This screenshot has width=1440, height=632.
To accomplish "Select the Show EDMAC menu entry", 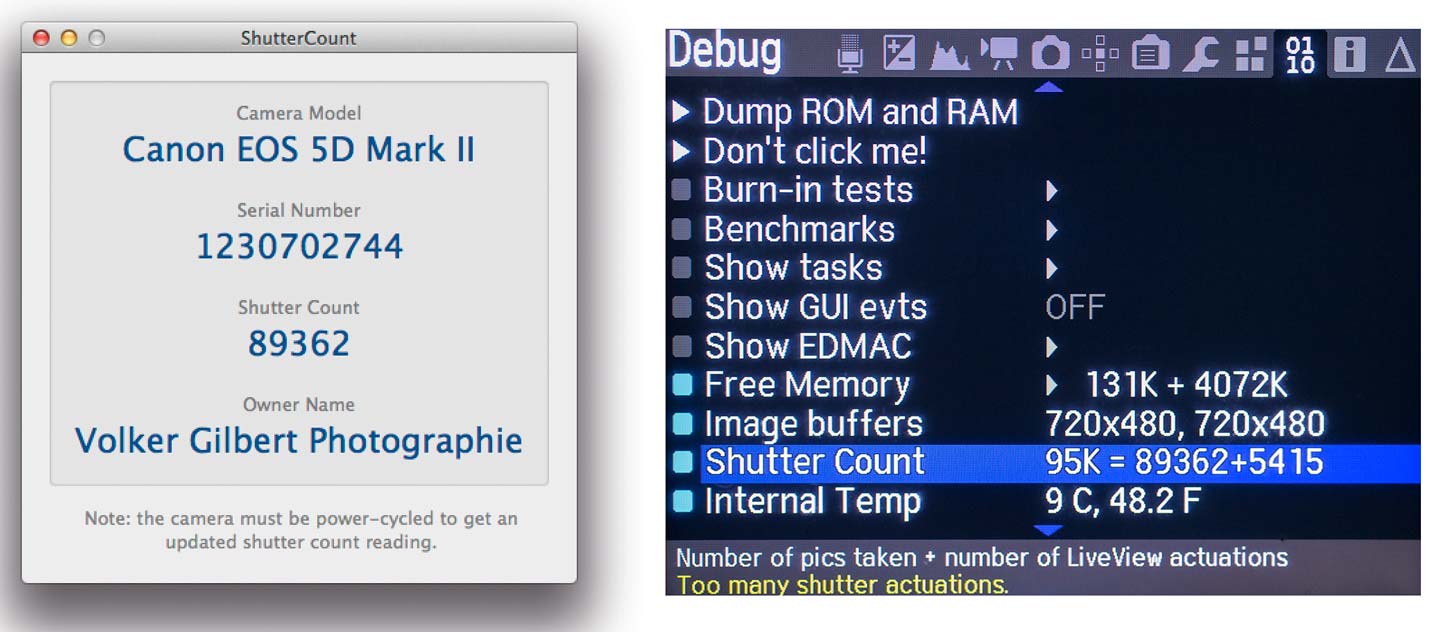I will coord(808,346).
